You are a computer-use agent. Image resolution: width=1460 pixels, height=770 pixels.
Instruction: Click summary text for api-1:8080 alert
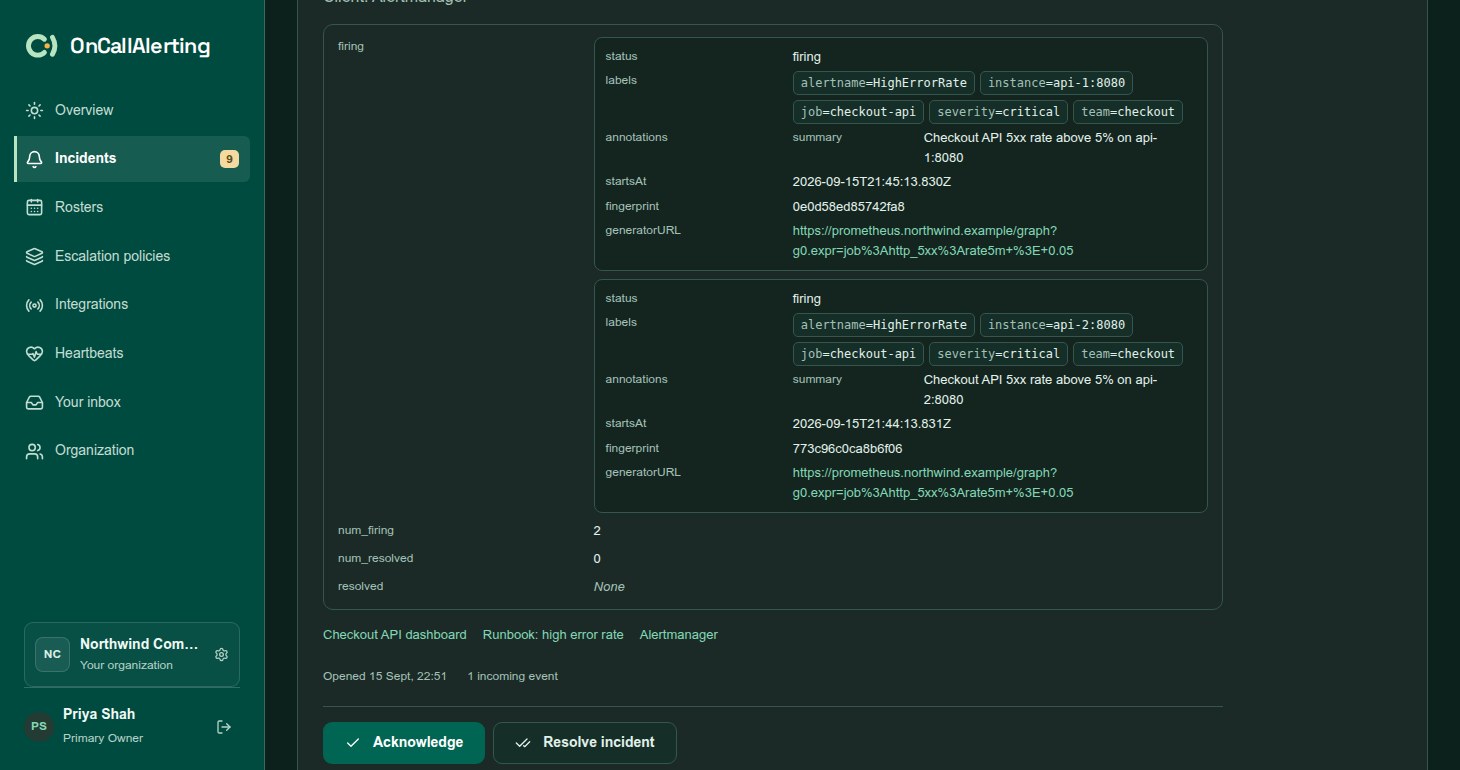1041,148
